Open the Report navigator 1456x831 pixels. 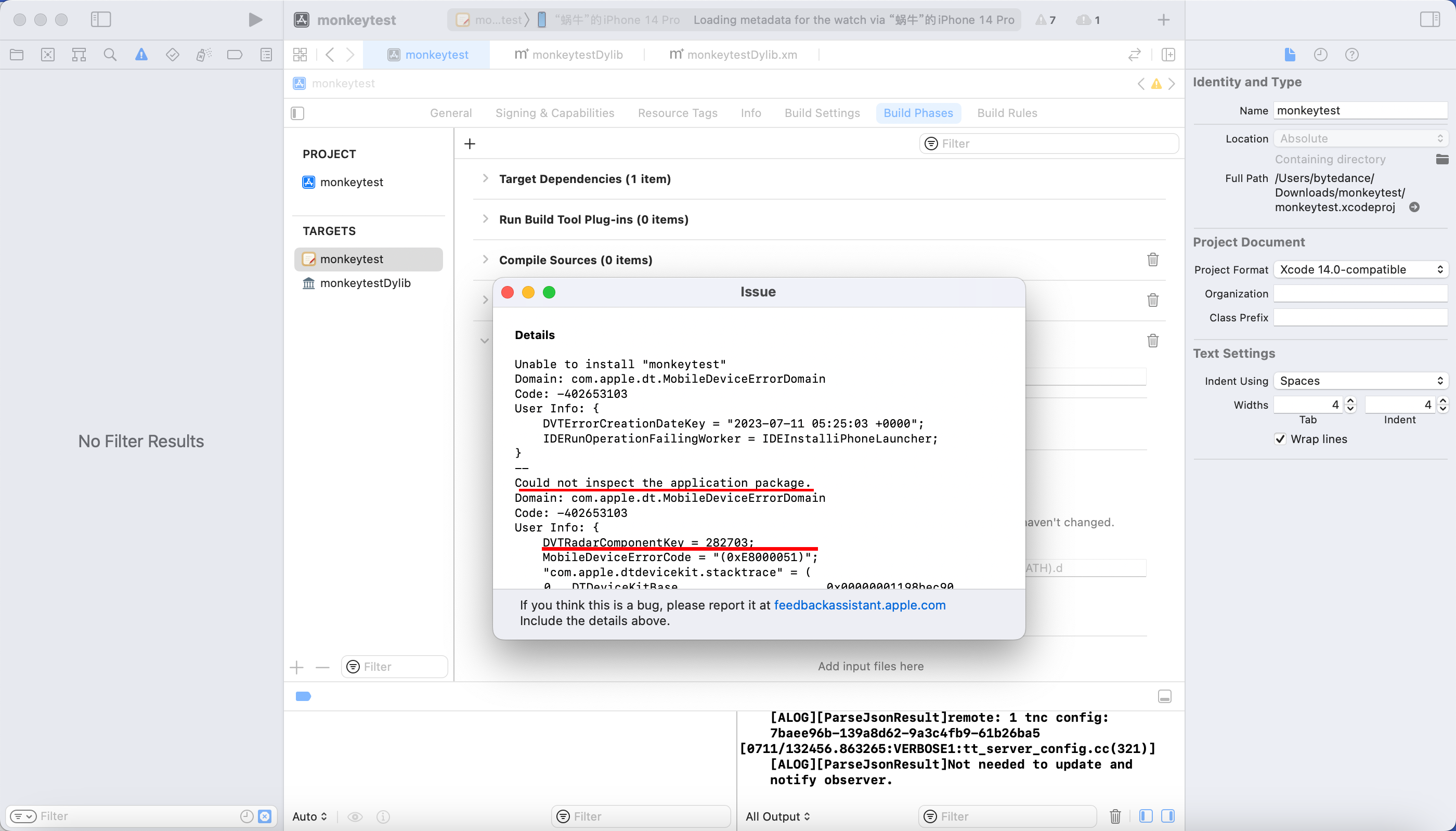pyautogui.click(x=266, y=54)
